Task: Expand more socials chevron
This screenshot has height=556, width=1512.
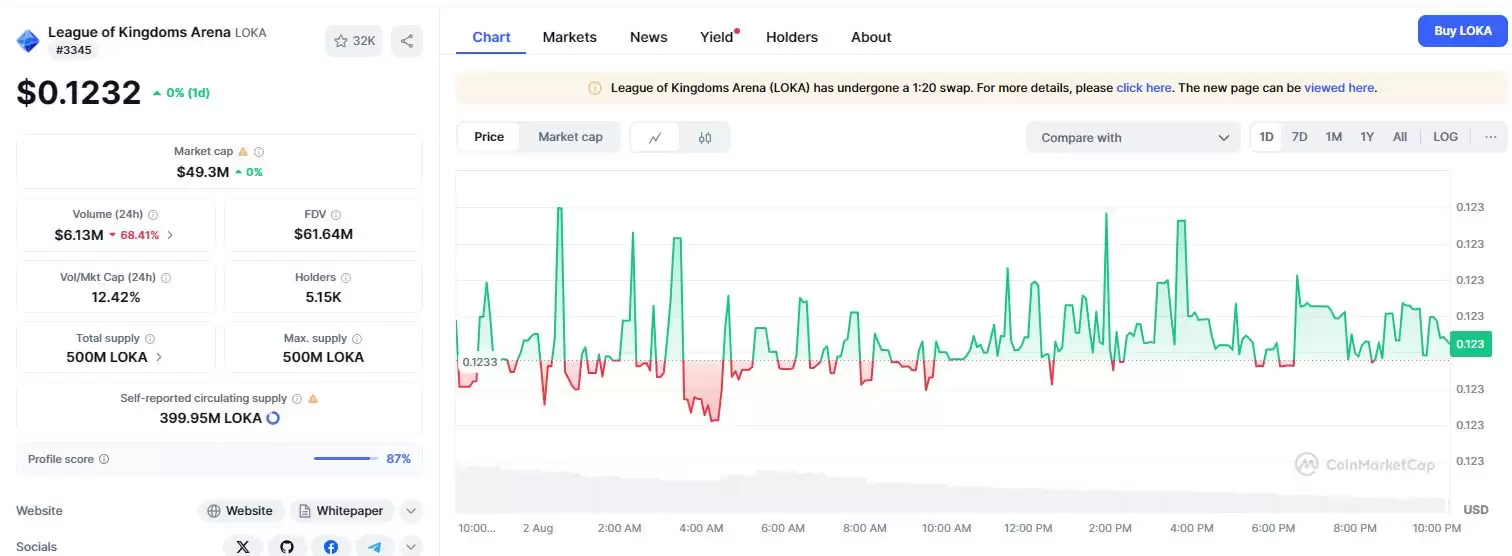Action: (x=411, y=547)
